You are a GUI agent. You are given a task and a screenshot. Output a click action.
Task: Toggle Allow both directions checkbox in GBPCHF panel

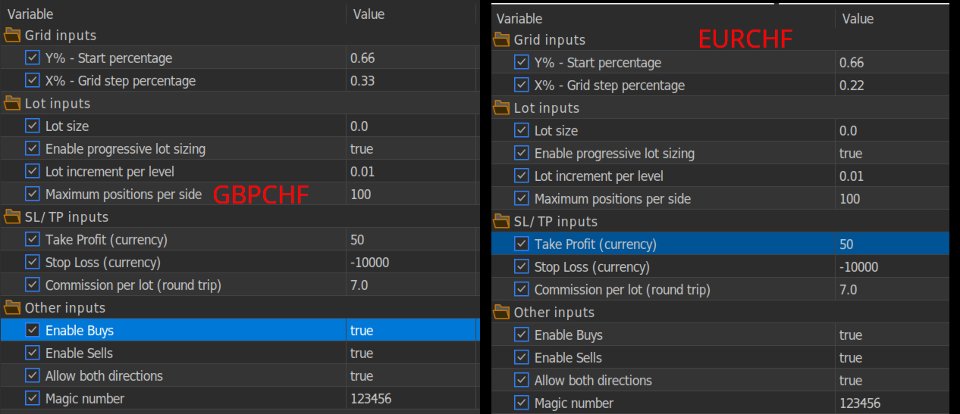click(32, 375)
